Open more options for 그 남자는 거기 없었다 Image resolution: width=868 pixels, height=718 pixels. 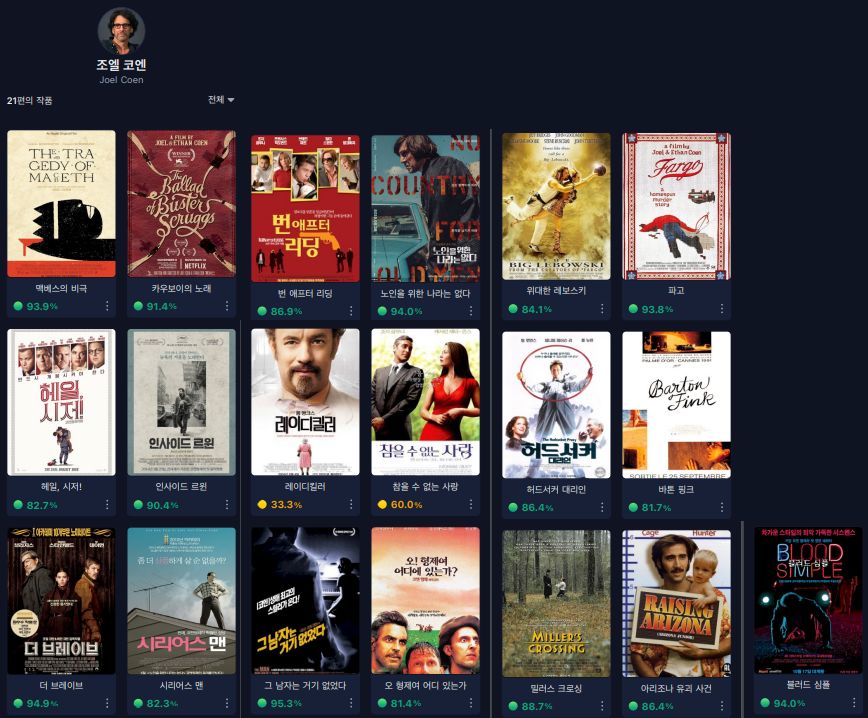point(351,703)
